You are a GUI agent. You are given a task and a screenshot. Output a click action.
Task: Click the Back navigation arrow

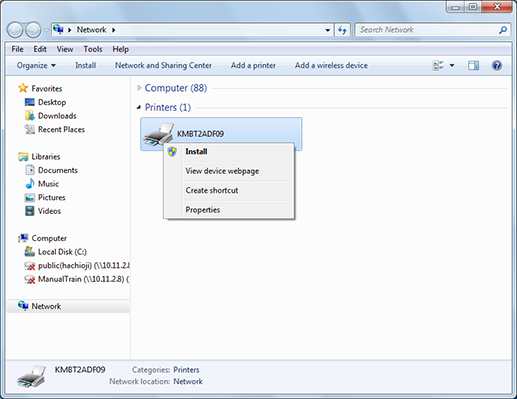click(15, 30)
